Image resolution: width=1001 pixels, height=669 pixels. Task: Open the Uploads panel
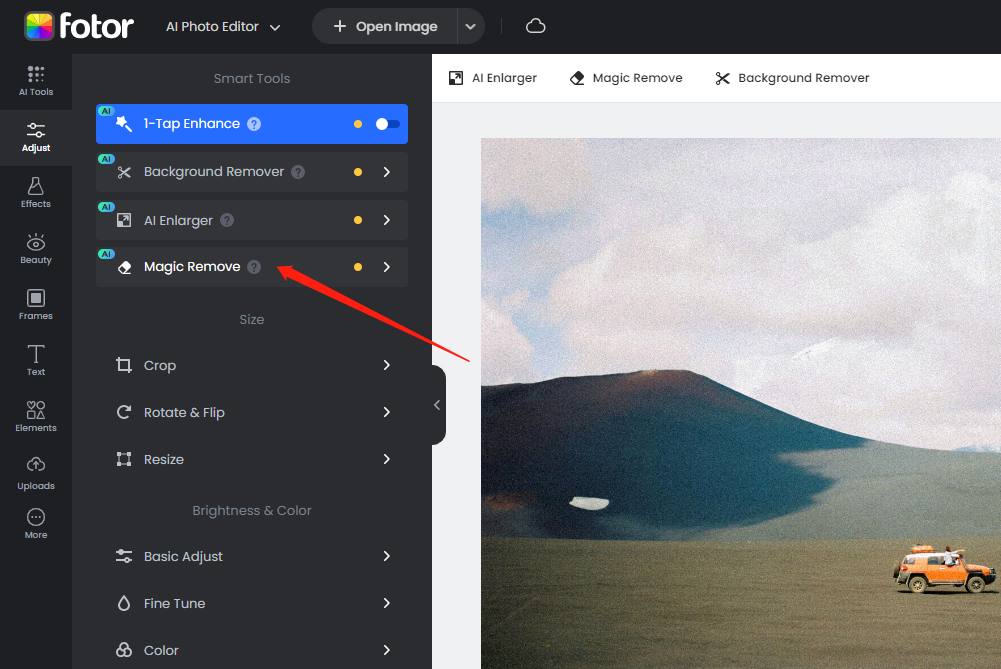click(x=36, y=473)
